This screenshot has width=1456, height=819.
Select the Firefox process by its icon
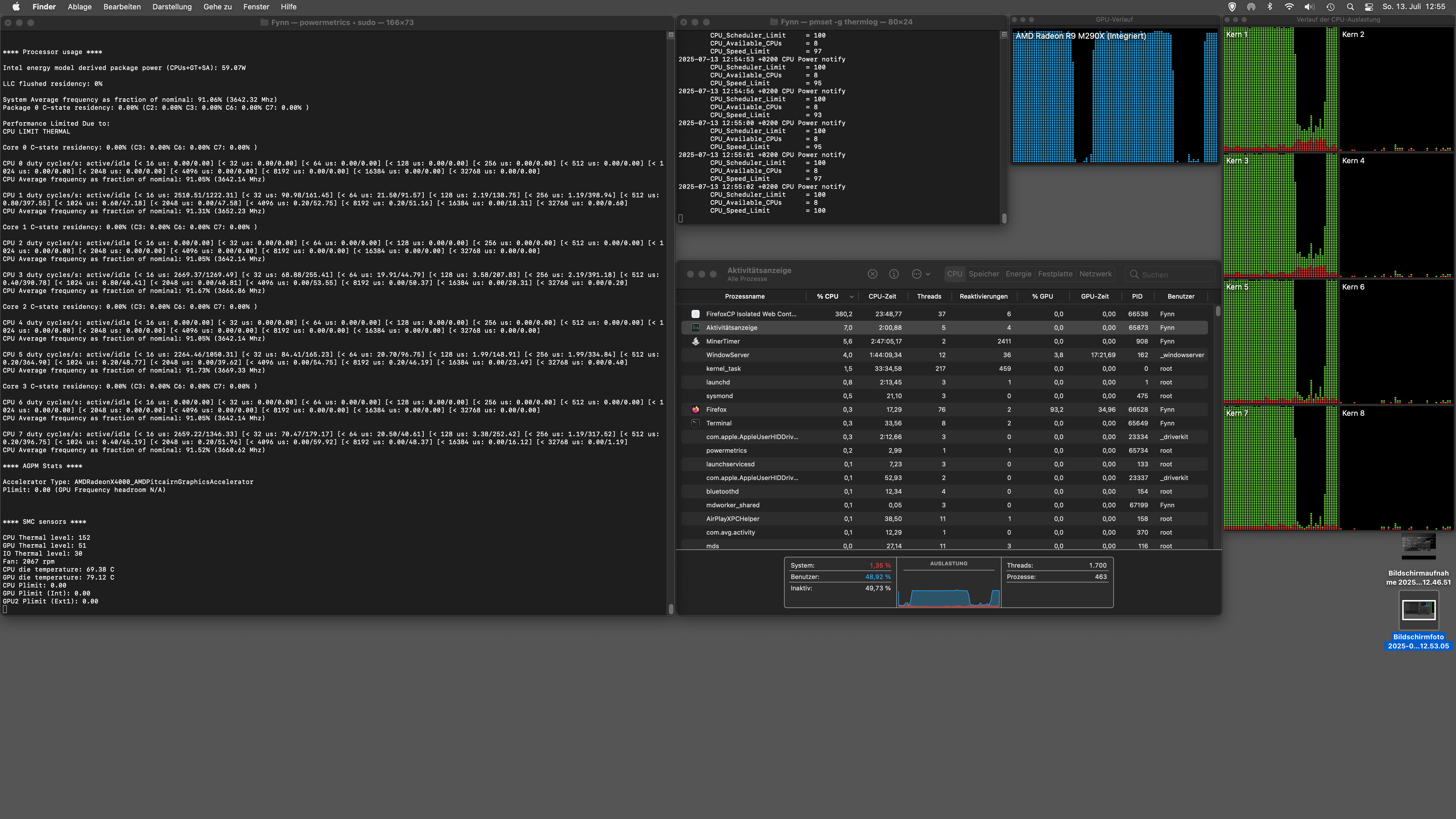(x=696, y=410)
